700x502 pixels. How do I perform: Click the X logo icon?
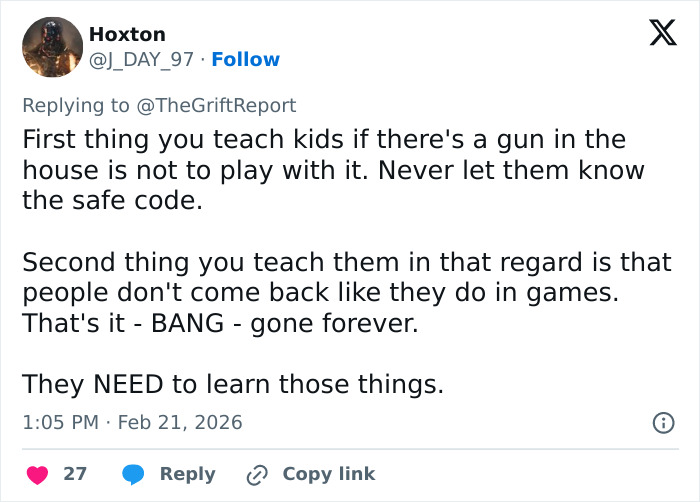[x=656, y=34]
